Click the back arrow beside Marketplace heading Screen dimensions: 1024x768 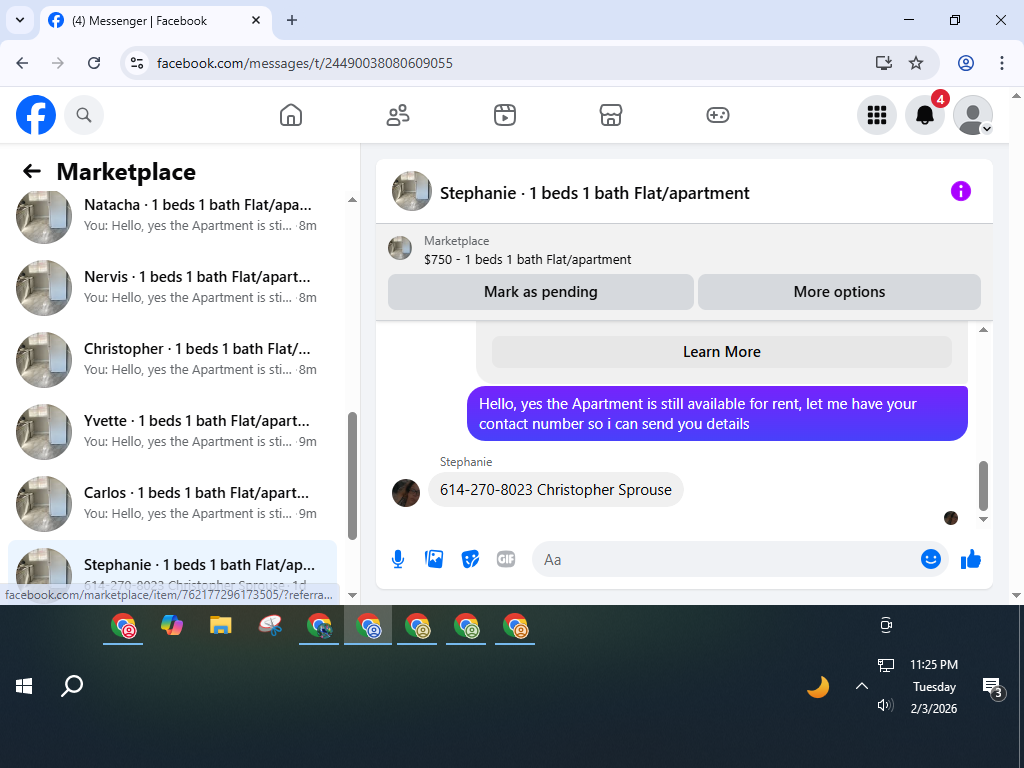pos(32,171)
